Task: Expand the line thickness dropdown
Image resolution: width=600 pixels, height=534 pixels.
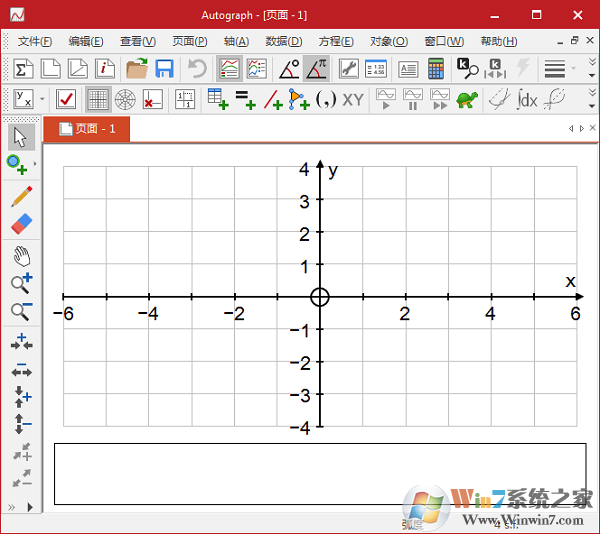Action: click(x=573, y=69)
